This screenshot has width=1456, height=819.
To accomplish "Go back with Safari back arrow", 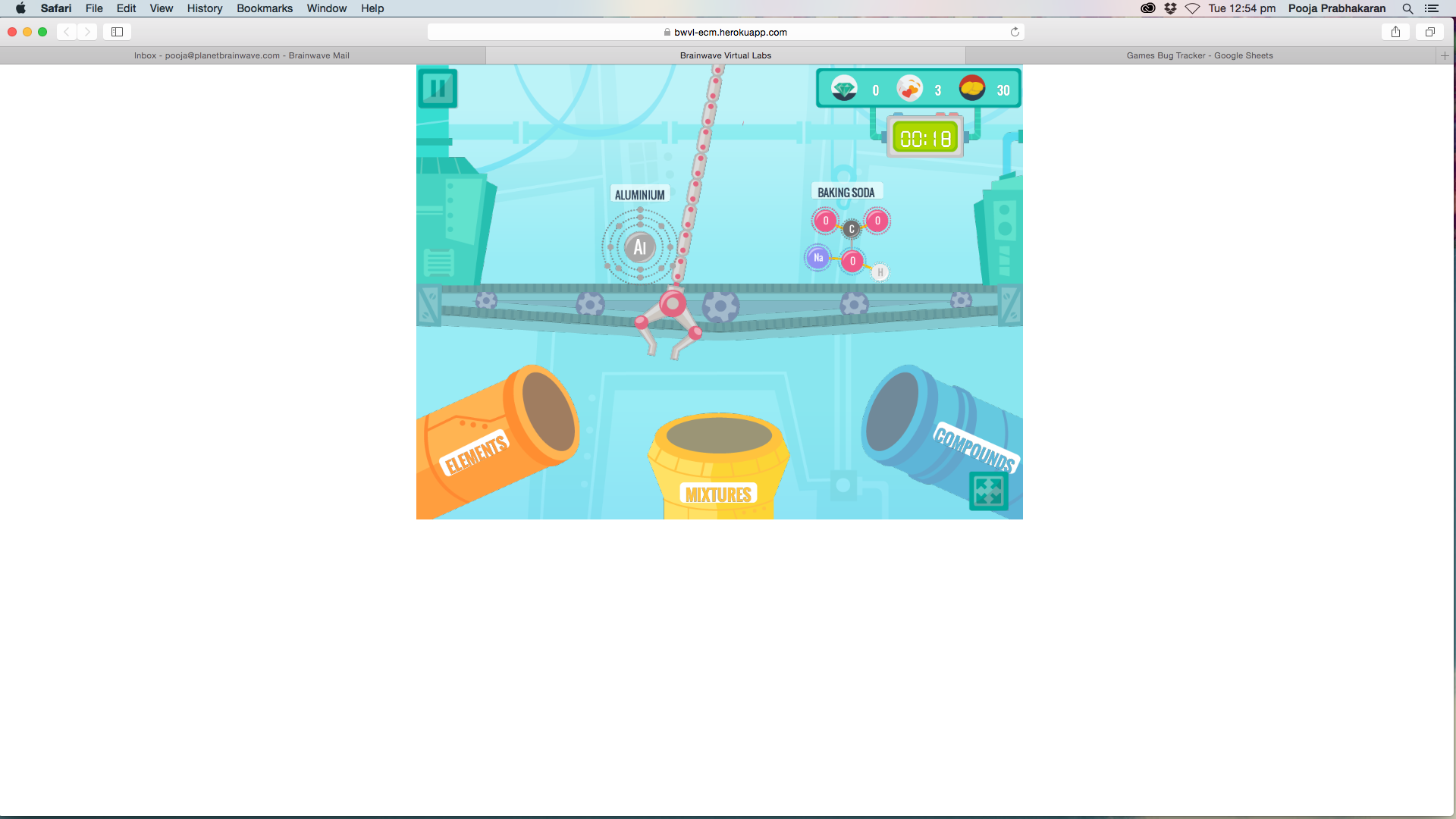I will (x=67, y=32).
